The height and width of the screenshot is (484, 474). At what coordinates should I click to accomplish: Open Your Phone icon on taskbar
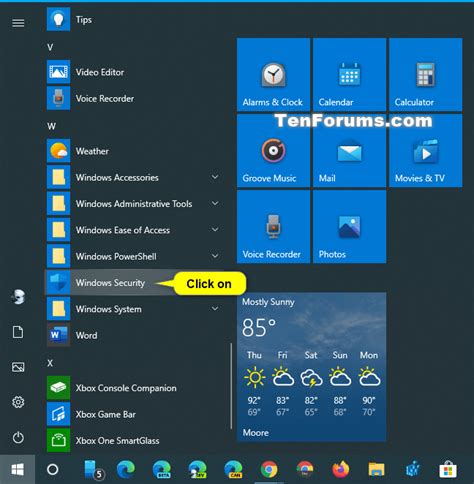tap(94, 470)
